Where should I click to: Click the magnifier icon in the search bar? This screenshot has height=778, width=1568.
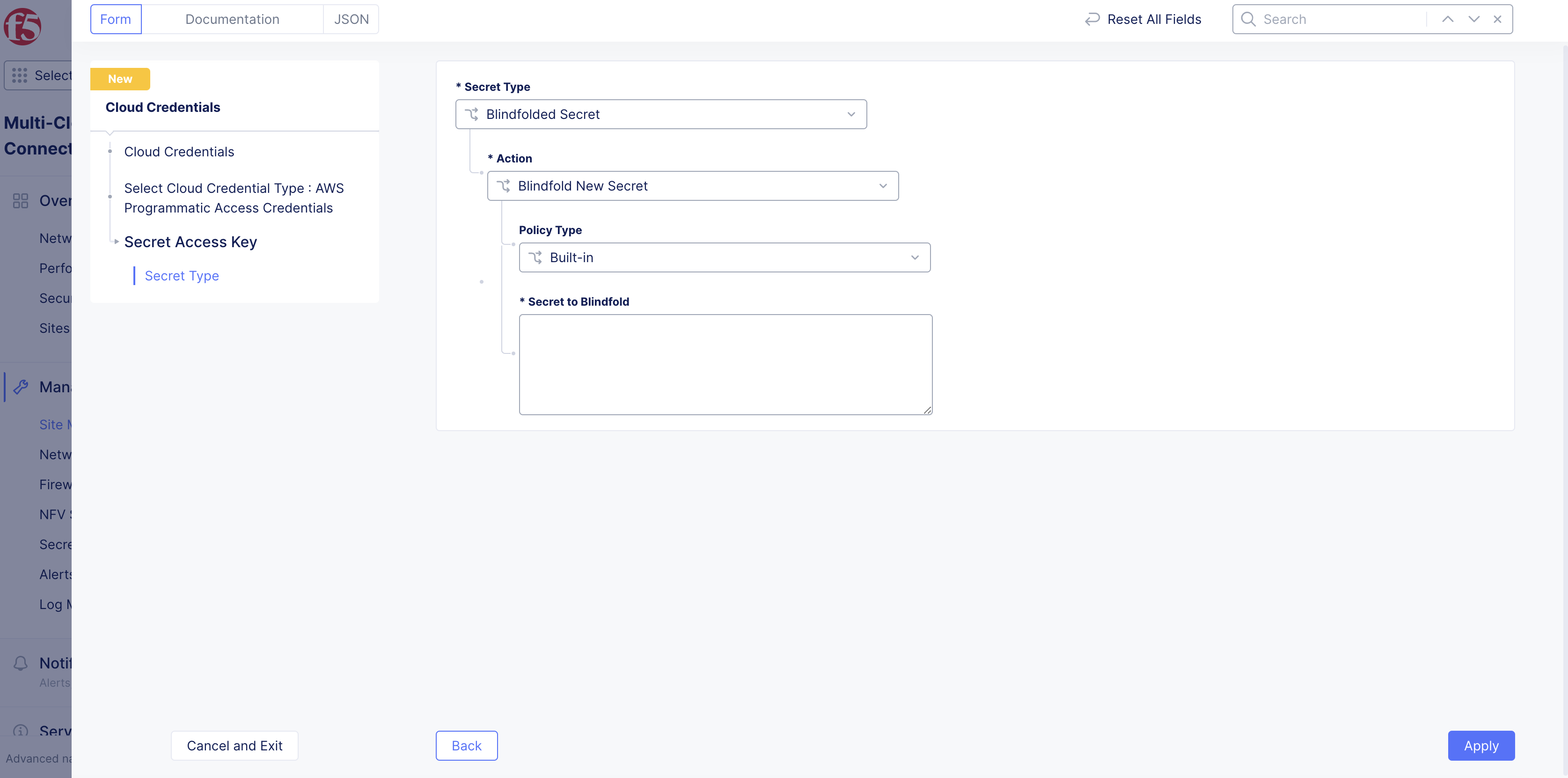pyautogui.click(x=1247, y=19)
